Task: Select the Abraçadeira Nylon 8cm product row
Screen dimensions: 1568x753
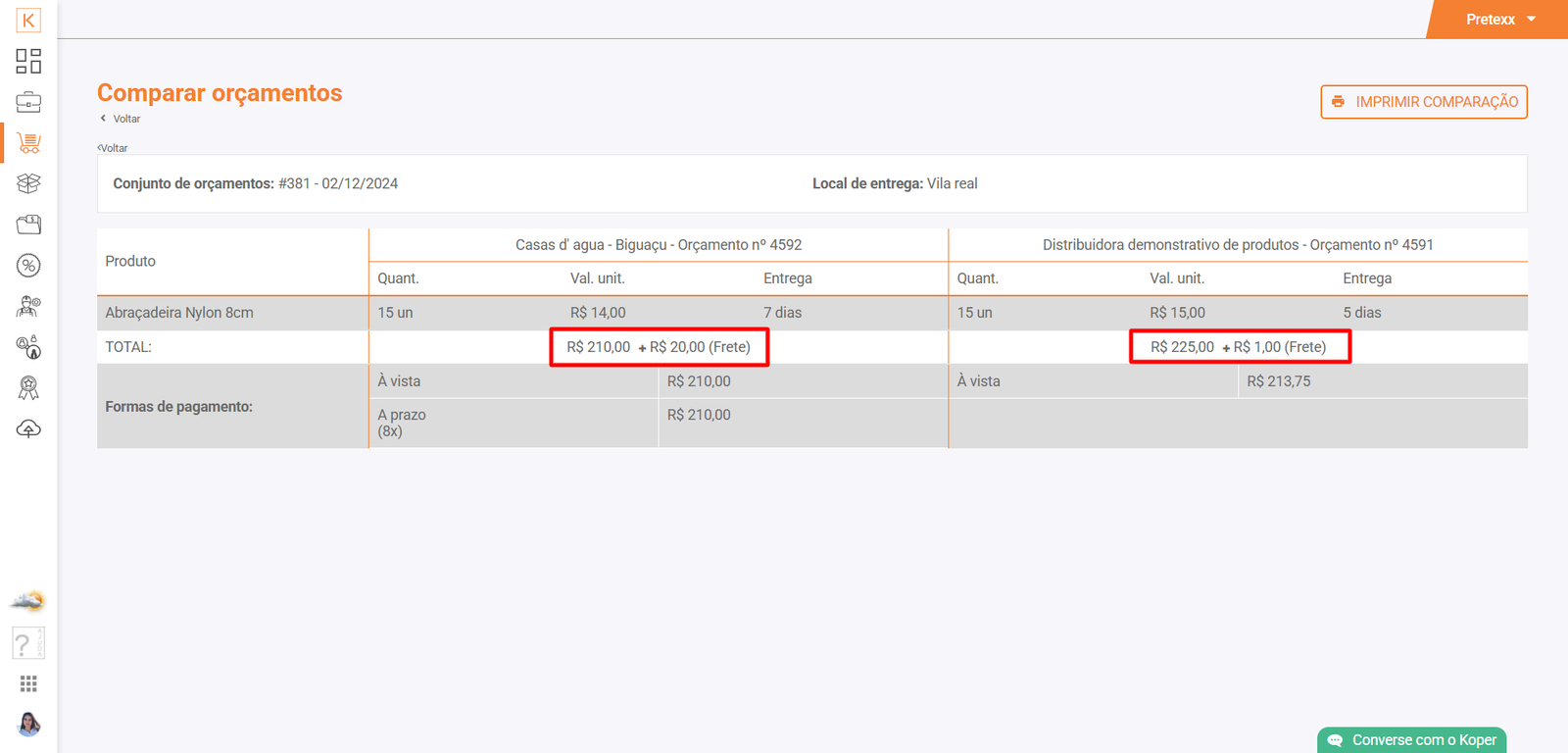Action: point(179,313)
